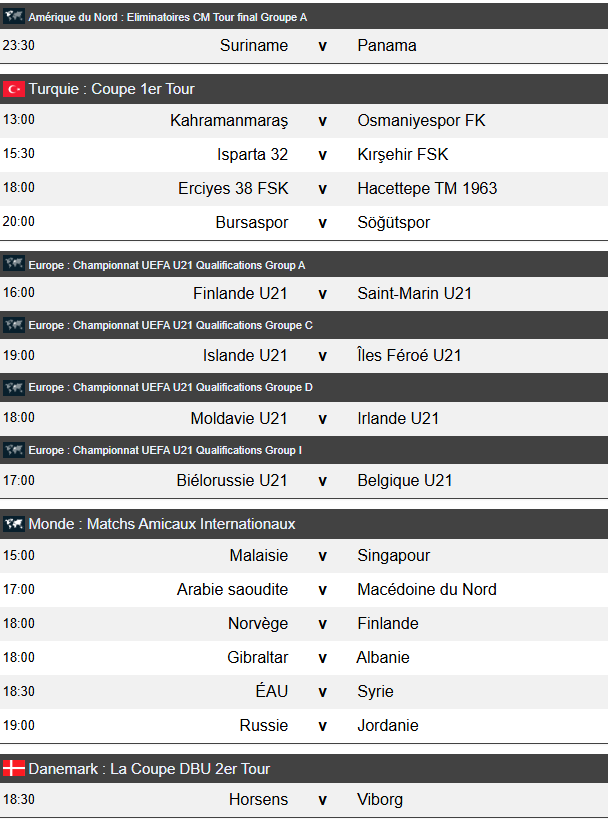Select the Suriname v Panama match

322,46
